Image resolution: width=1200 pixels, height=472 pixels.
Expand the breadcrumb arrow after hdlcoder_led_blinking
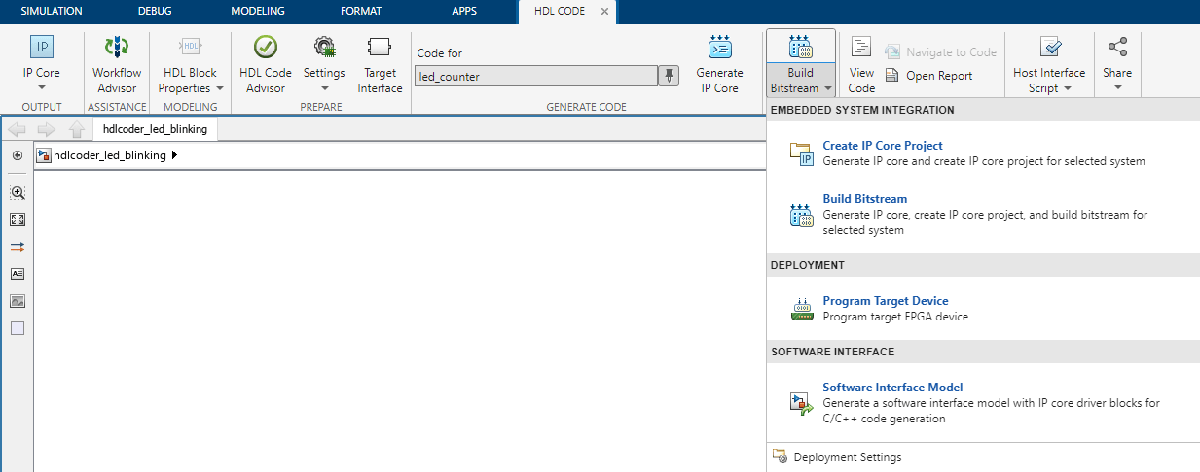click(175, 155)
